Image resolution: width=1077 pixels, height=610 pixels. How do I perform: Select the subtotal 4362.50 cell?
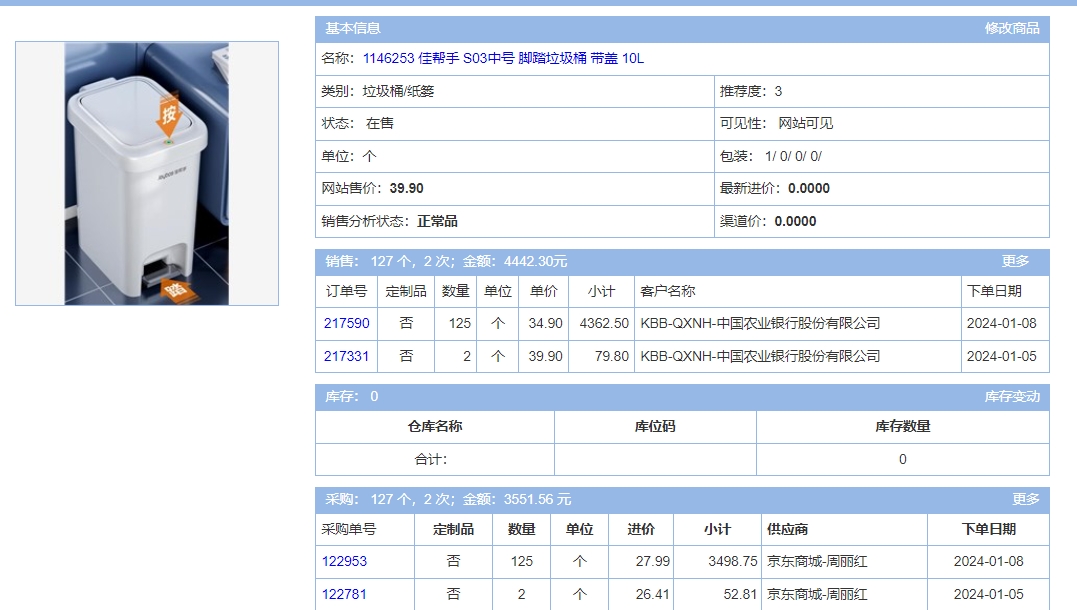coord(601,323)
